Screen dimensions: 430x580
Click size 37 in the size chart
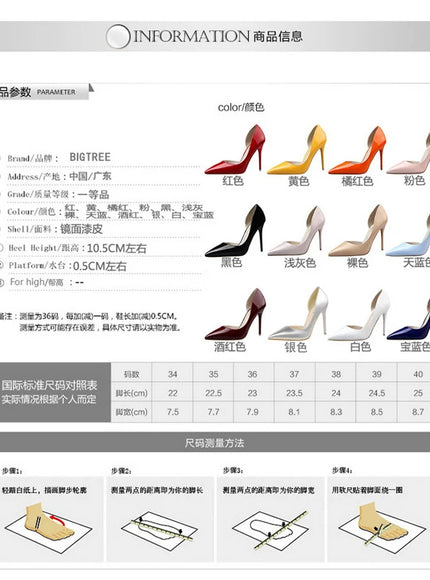tap(294, 374)
